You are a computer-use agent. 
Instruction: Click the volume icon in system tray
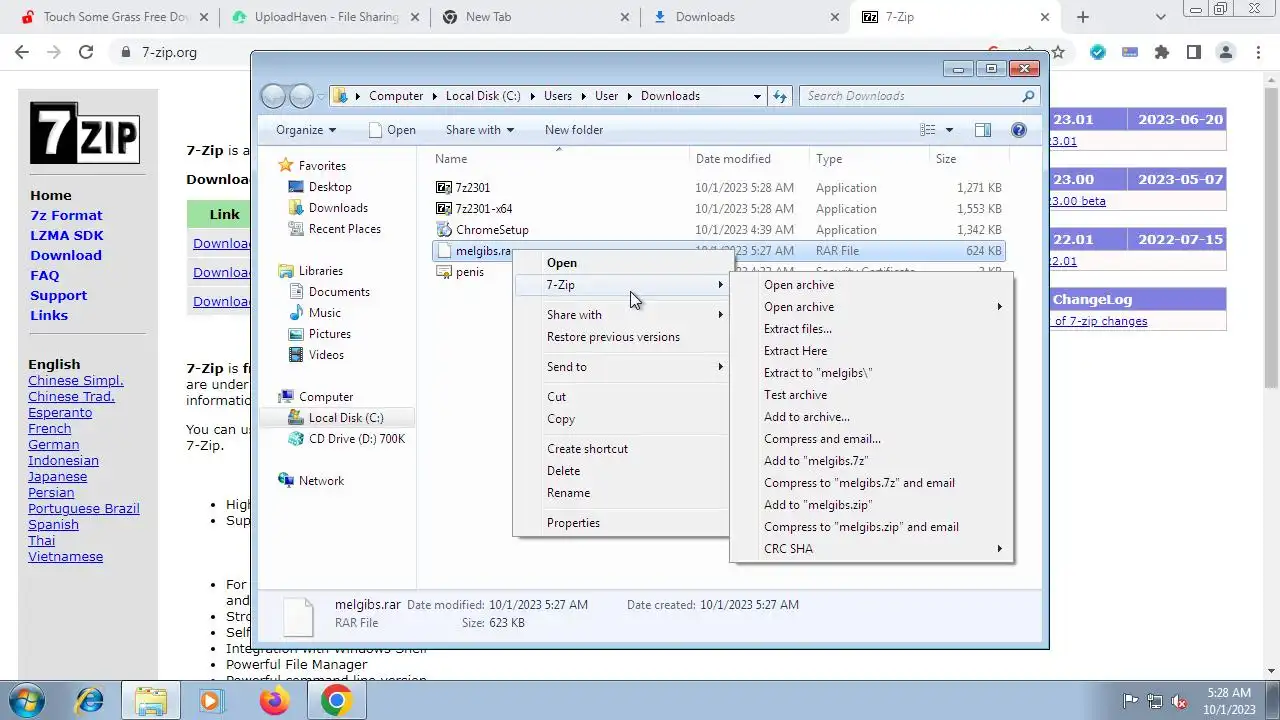point(1179,701)
